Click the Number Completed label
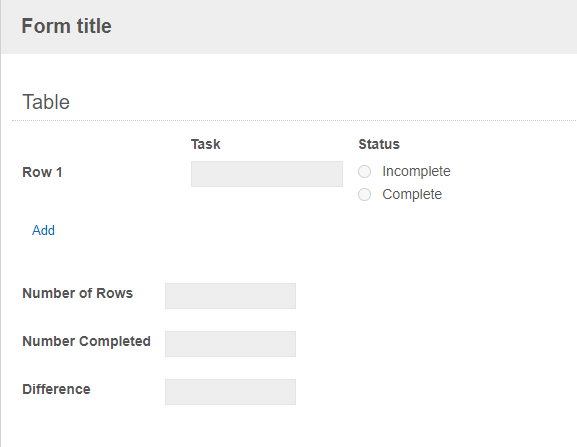 point(86,341)
